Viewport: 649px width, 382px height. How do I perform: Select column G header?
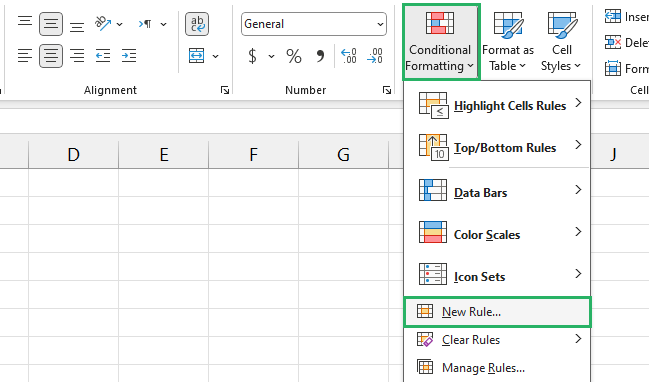343,155
